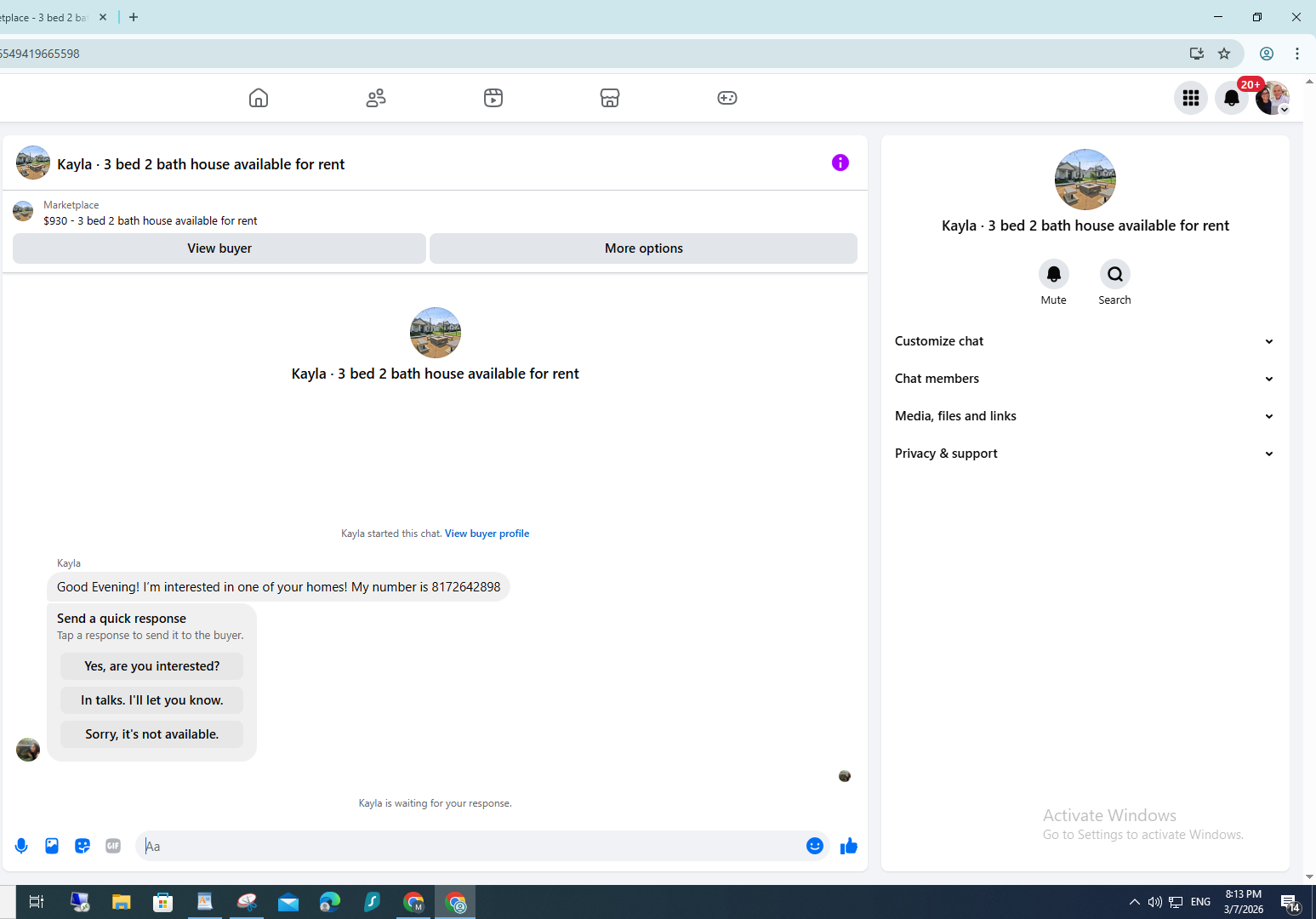Viewport: 1316px width, 919px height.
Task: Click the ENG language indicator
Action: [x=1201, y=902]
